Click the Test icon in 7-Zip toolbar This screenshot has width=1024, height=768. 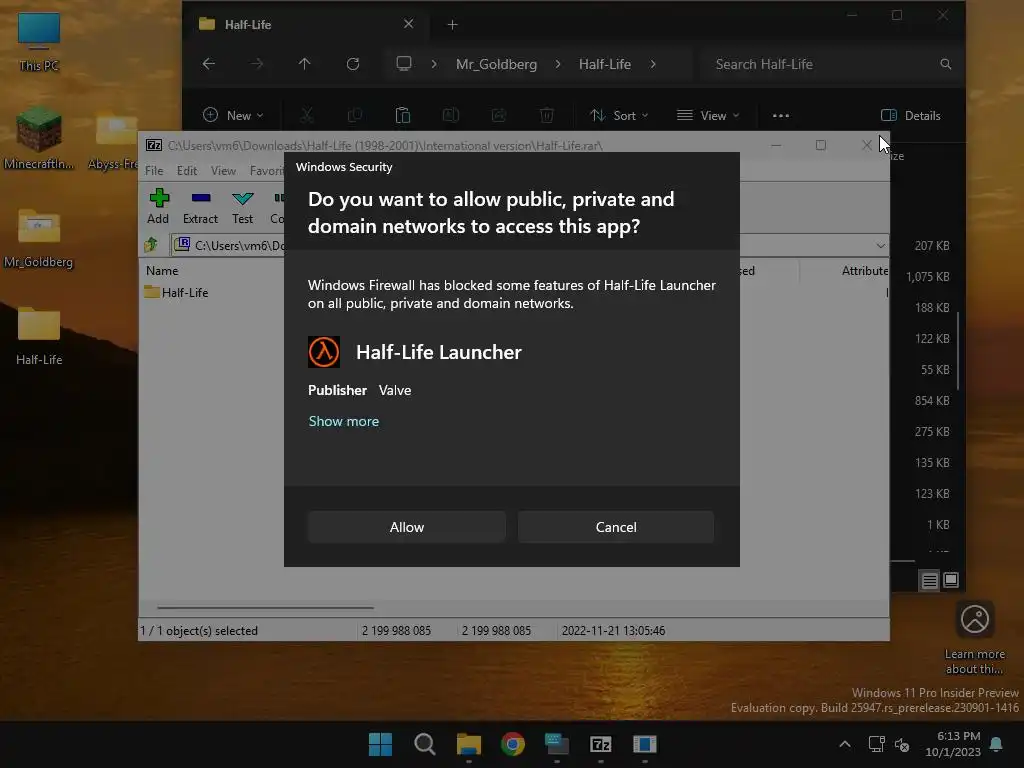pos(242,207)
